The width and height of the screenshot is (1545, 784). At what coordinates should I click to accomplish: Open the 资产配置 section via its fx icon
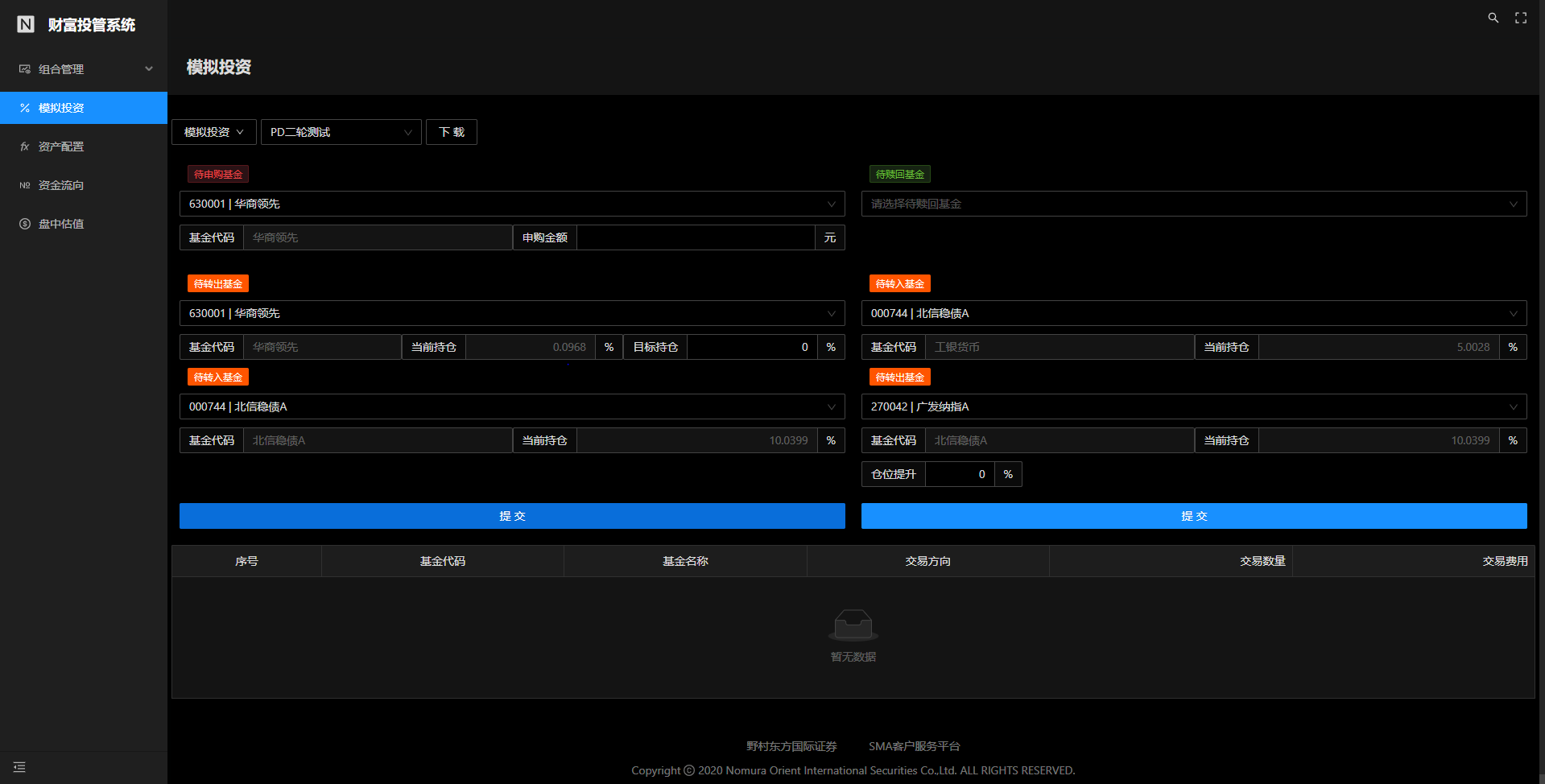point(24,146)
